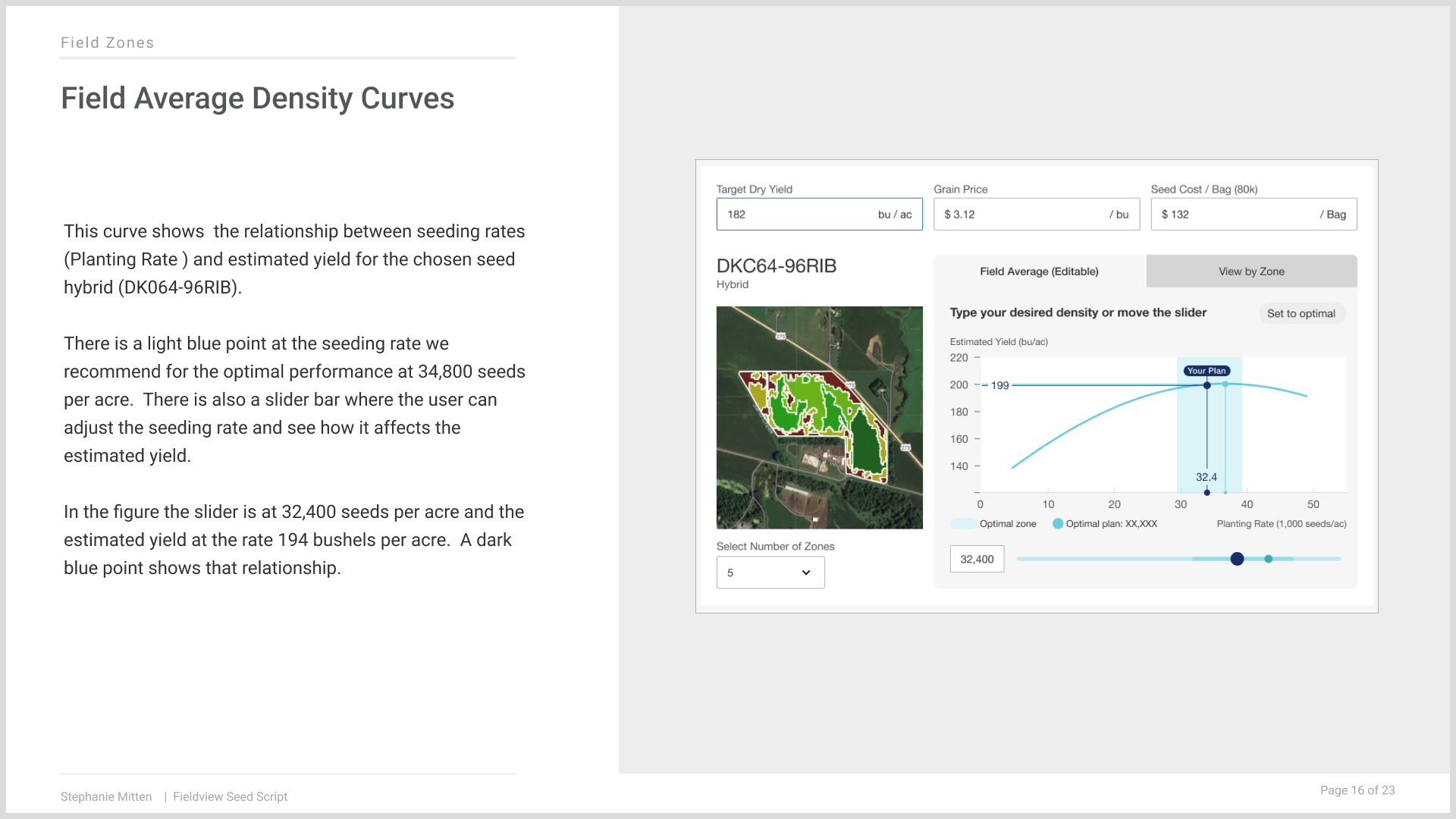Click the Seed Cost / Bag (80k) label
Viewport: 1456px width, 819px height.
coord(1204,190)
